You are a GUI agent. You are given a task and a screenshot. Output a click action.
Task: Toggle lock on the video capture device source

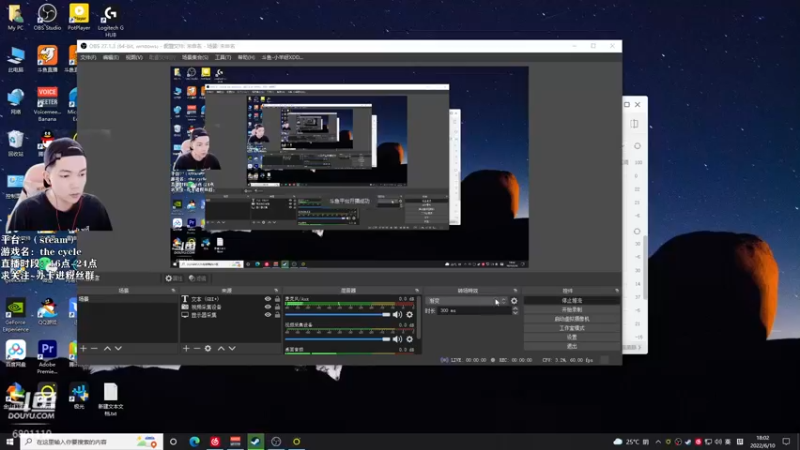[x=277, y=307]
